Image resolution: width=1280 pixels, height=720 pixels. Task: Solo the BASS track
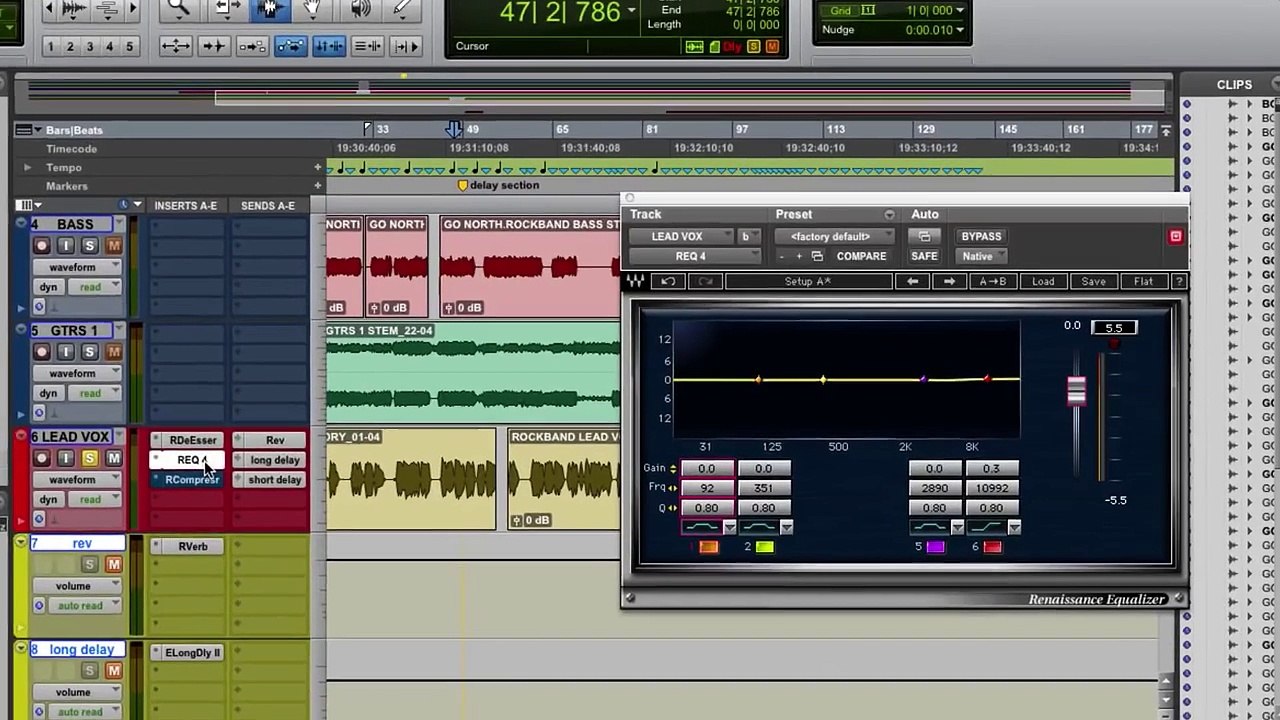coord(89,246)
